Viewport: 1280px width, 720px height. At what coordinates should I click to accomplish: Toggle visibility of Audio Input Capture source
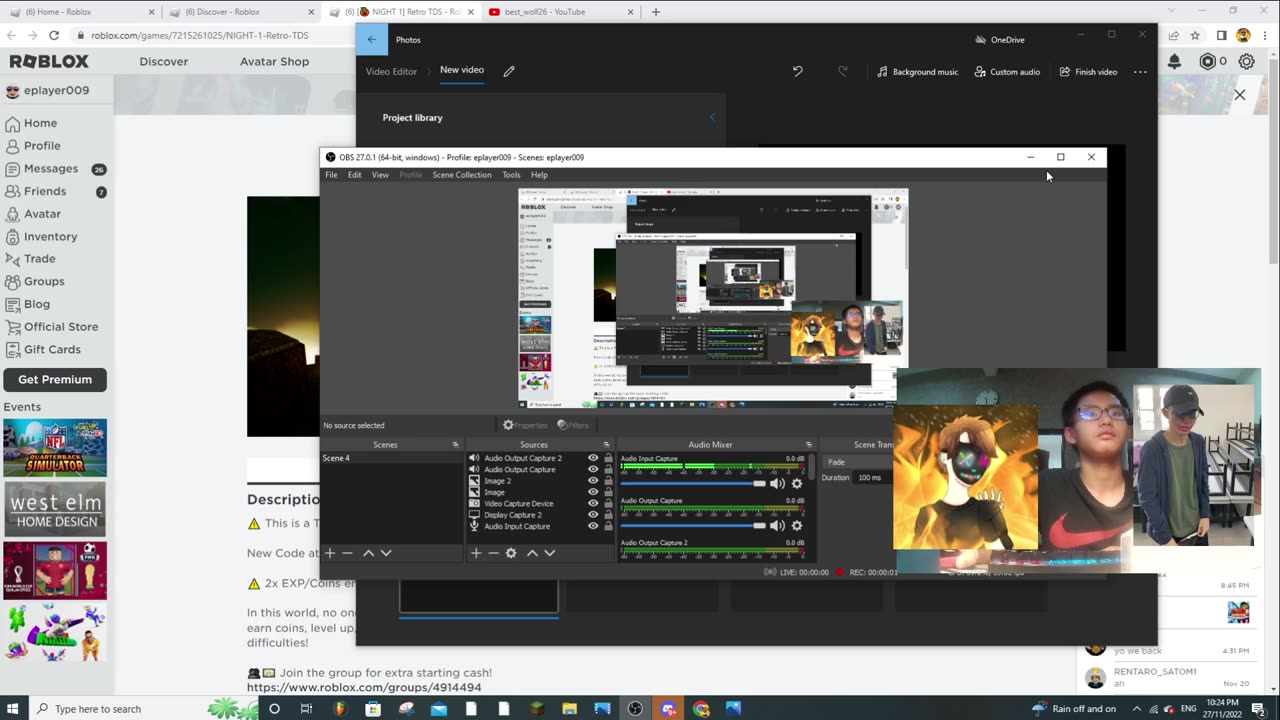pyautogui.click(x=593, y=526)
